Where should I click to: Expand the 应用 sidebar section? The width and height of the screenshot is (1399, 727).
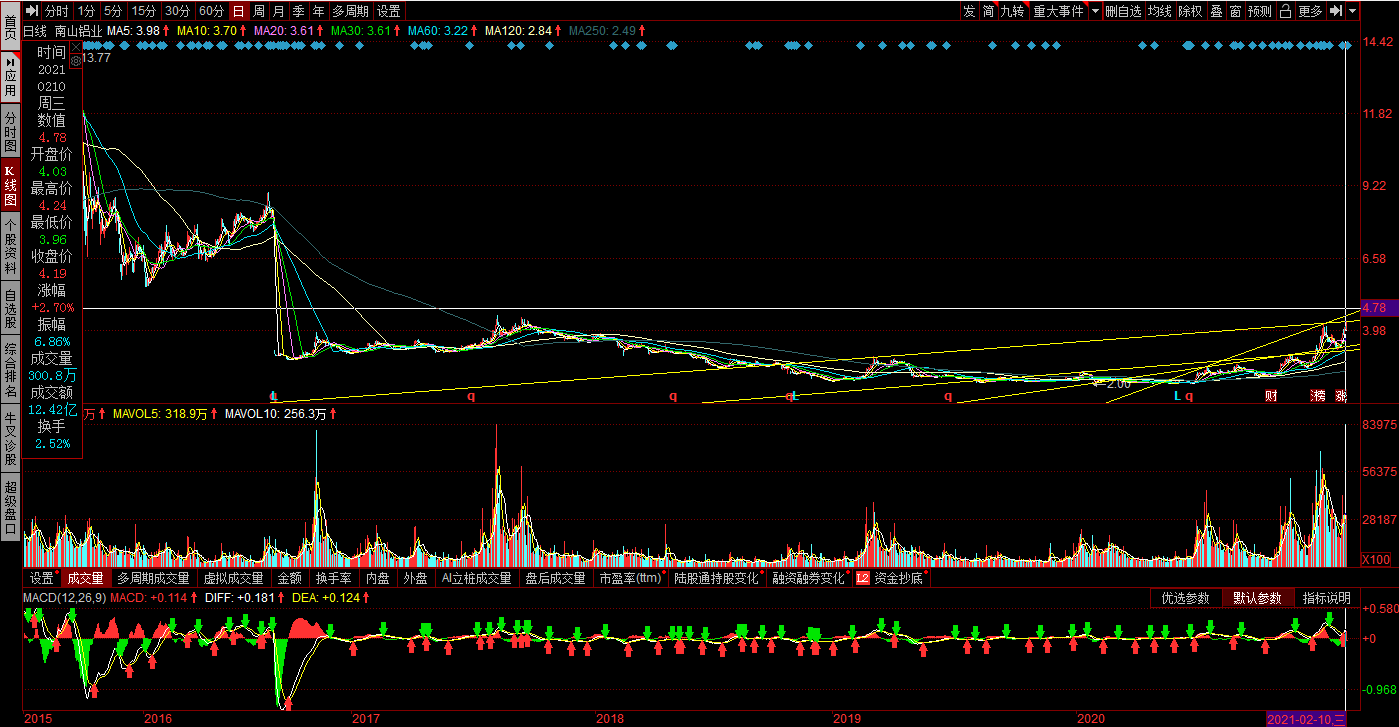click(x=10, y=76)
